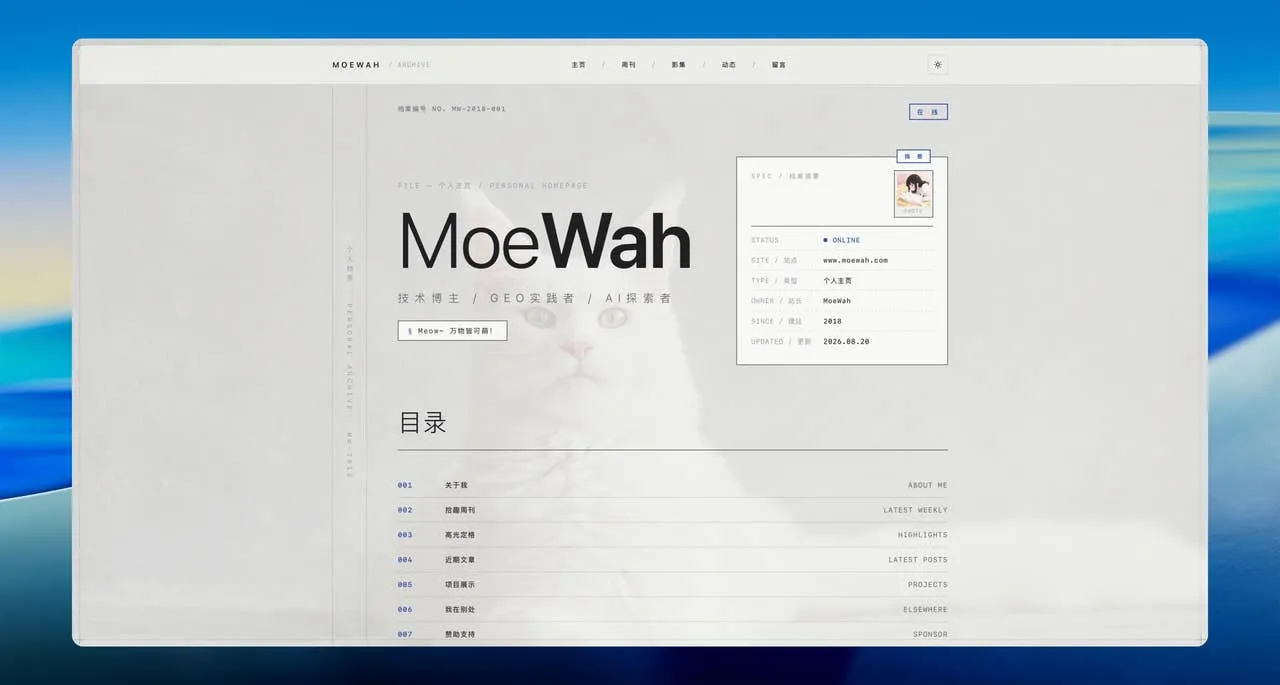Open the www.moewah.com site link
Viewport: 1280px width, 685px height.
coord(855,260)
